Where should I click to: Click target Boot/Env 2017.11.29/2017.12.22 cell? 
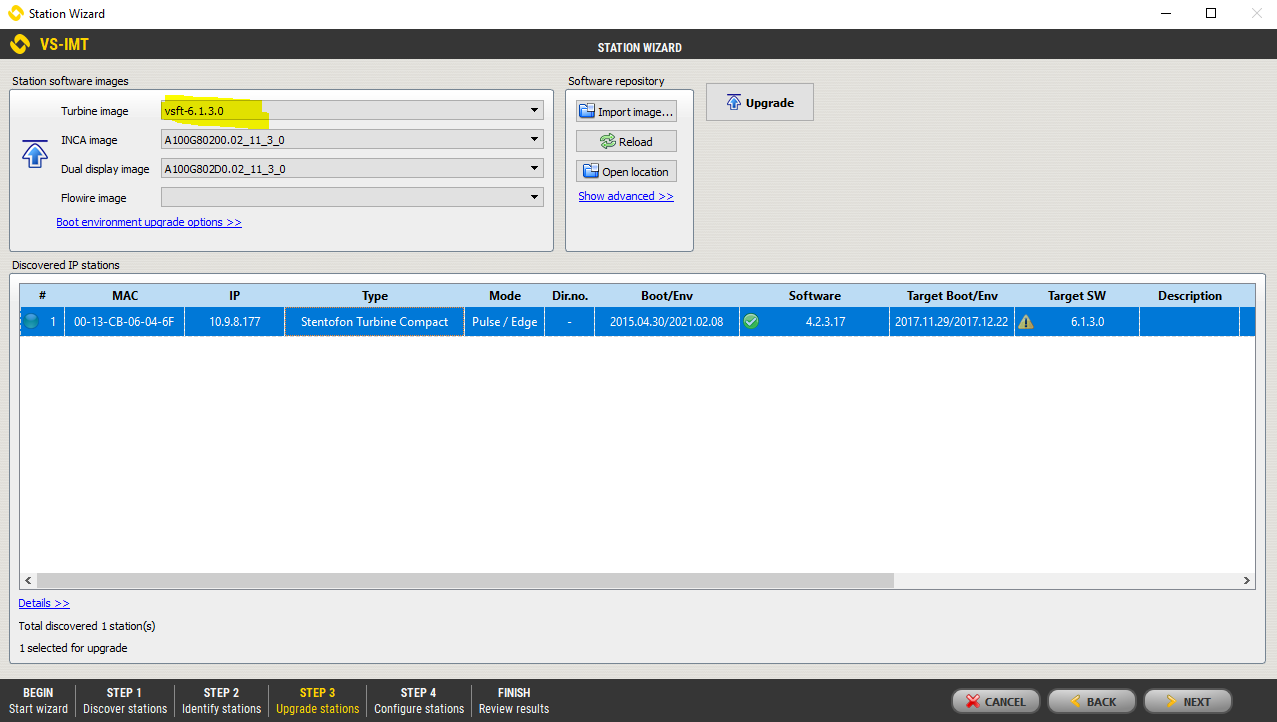pos(952,322)
